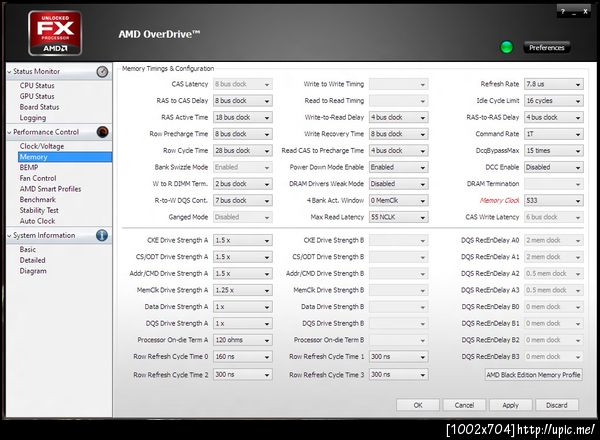600x440 pixels.
Task: Open Power Down Mode Enable dropdown
Action: (x=398, y=167)
